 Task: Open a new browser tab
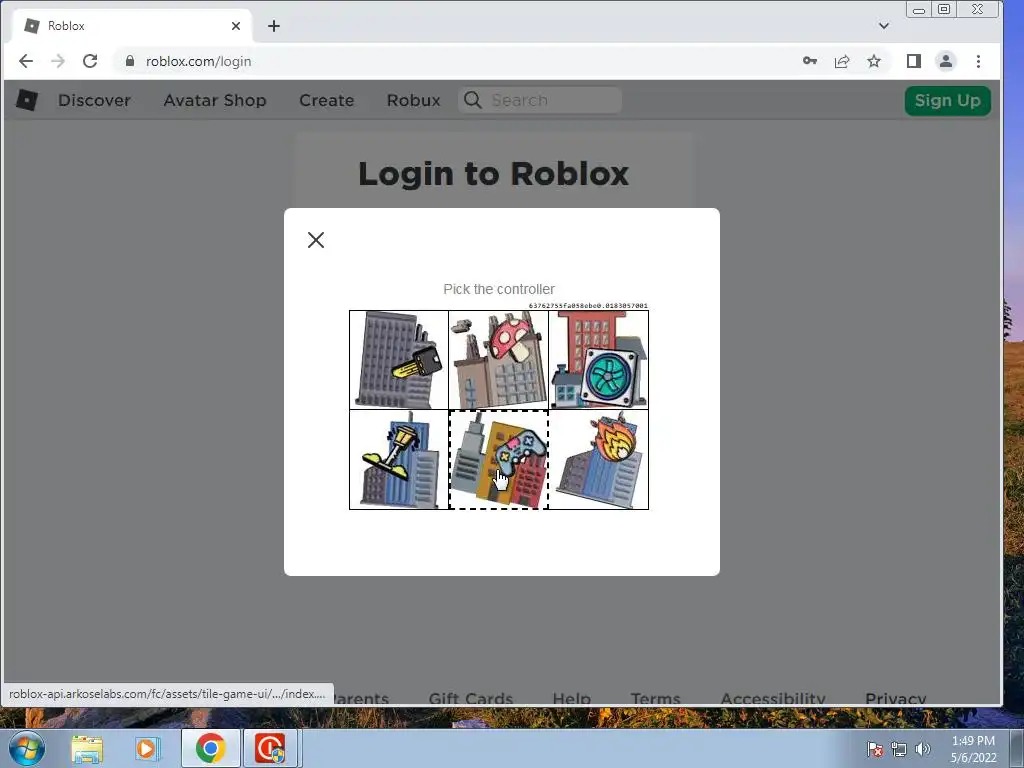pos(274,26)
